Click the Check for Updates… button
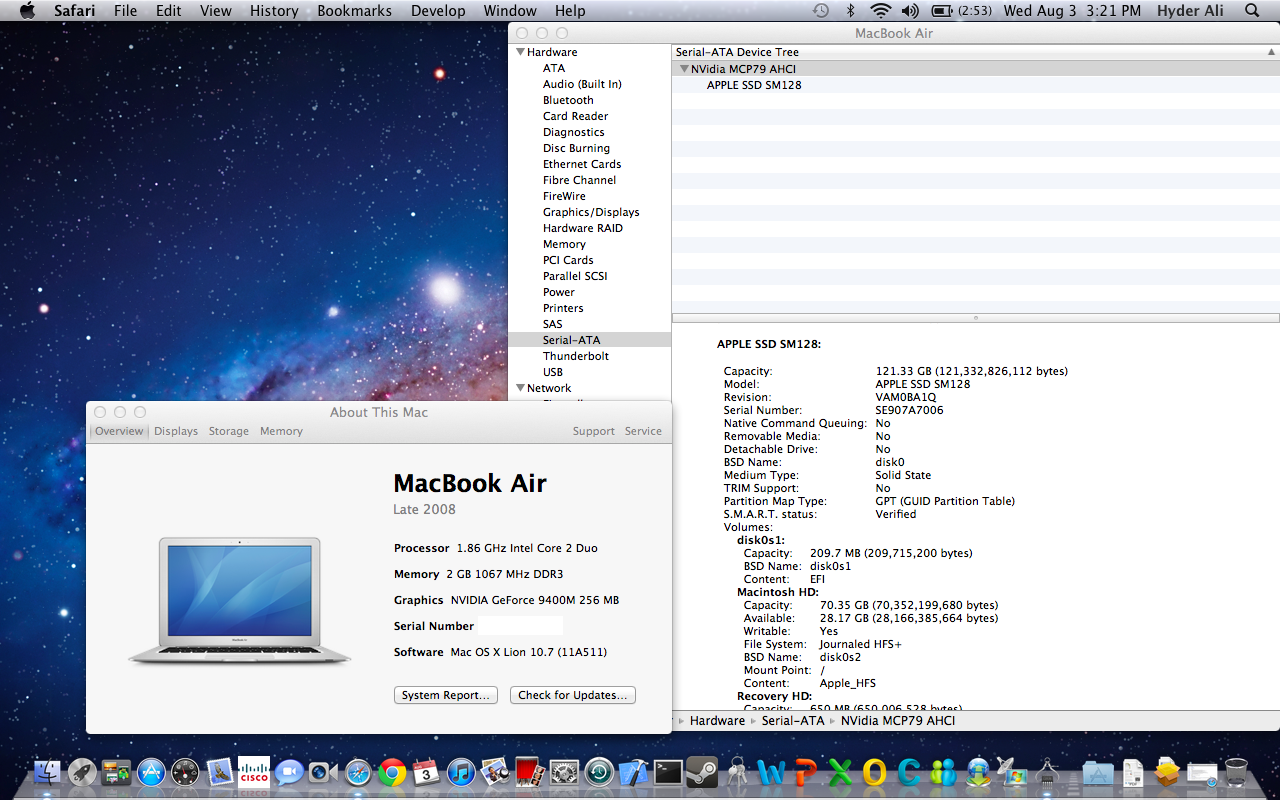The width and height of the screenshot is (1280, 800). pos(573,695)
